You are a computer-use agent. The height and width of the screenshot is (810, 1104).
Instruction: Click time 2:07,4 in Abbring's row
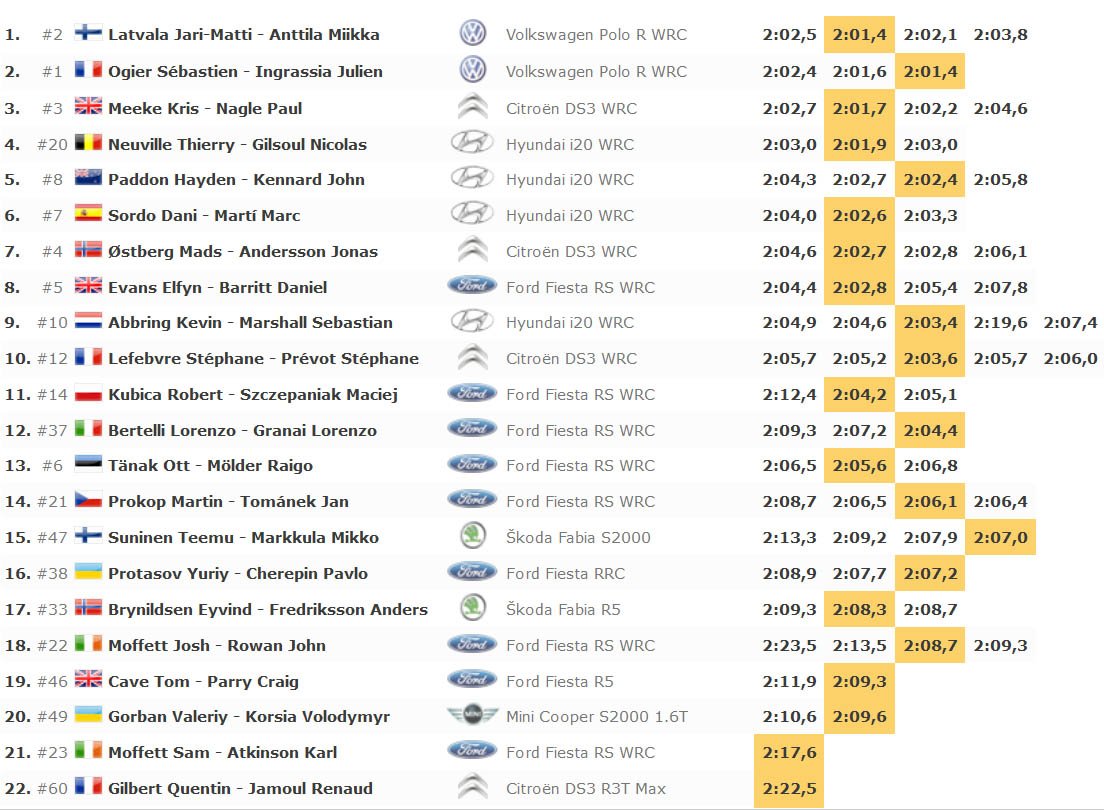pyautogui.click(x=1070, y=323)
